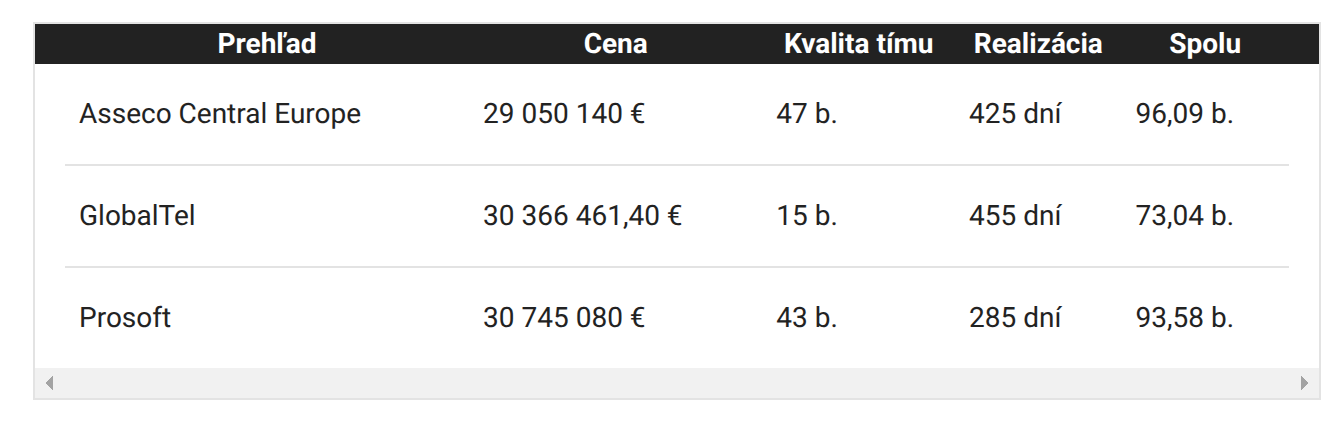This screenshot has height=422, width=1342.
Task: Click the price 30 366 461,40 €
Action: 582,216
